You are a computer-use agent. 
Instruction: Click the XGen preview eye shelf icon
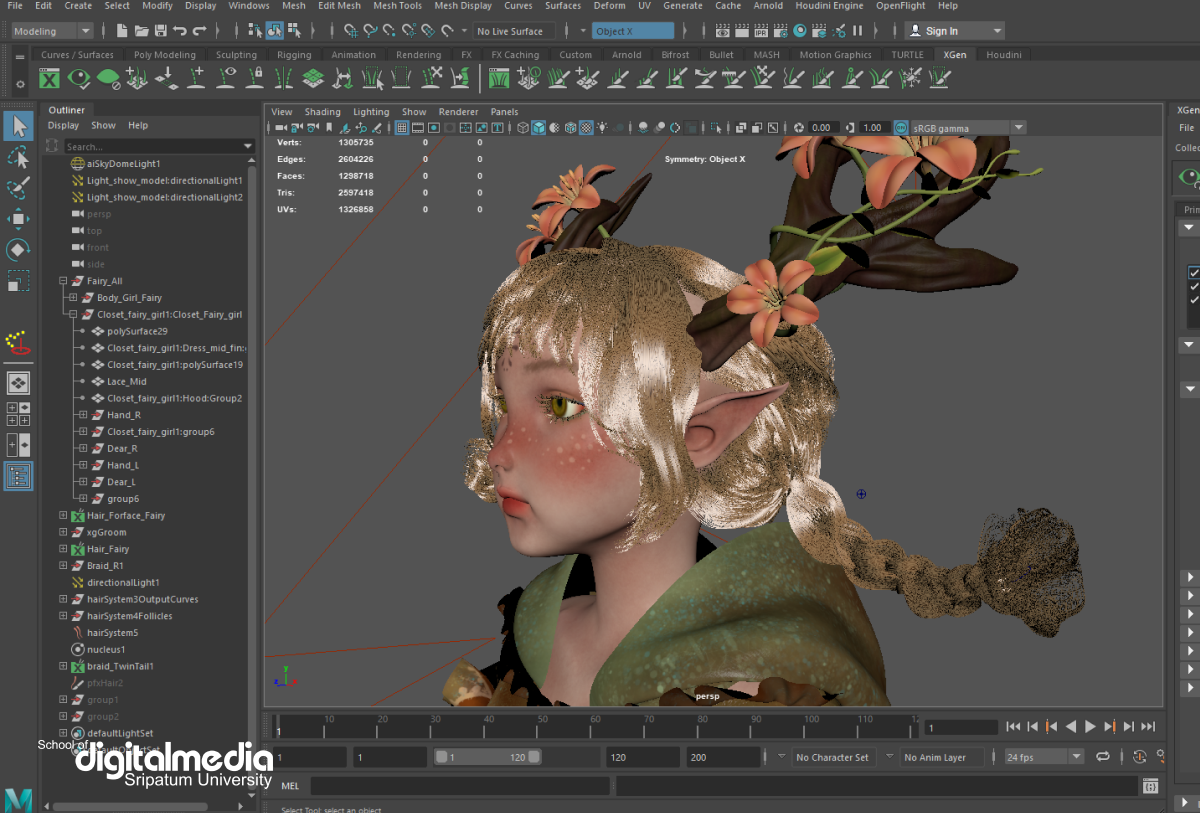coord(79,78)
